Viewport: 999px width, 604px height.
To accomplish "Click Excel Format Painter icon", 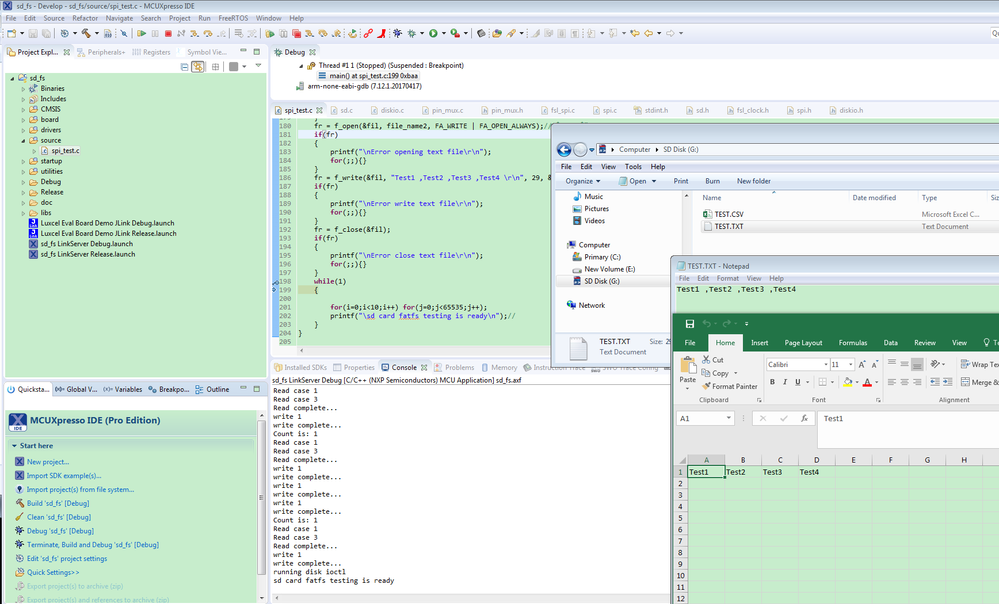I will tap(704, 386).
